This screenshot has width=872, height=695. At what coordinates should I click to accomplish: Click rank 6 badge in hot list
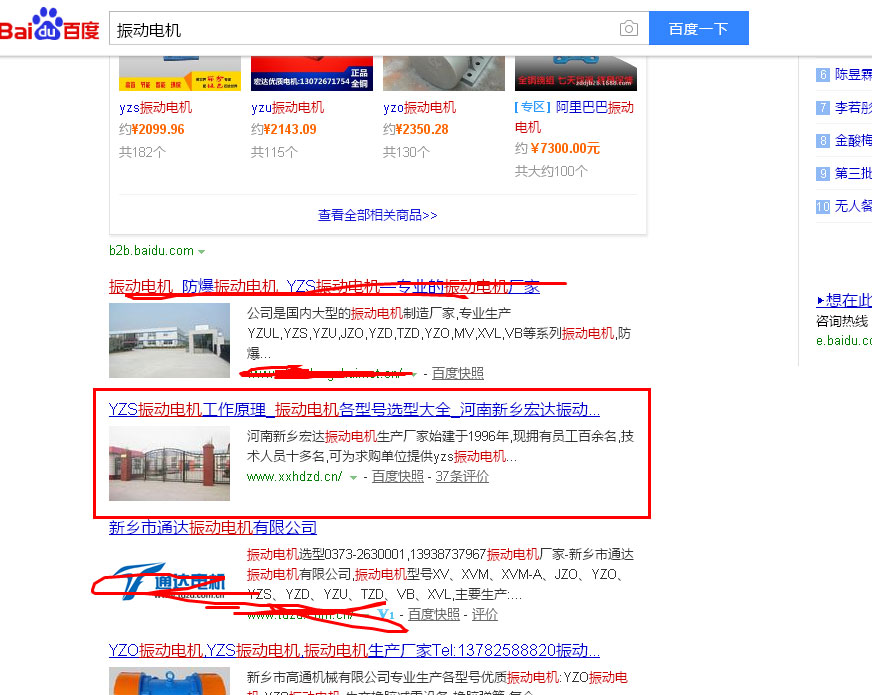823,74
